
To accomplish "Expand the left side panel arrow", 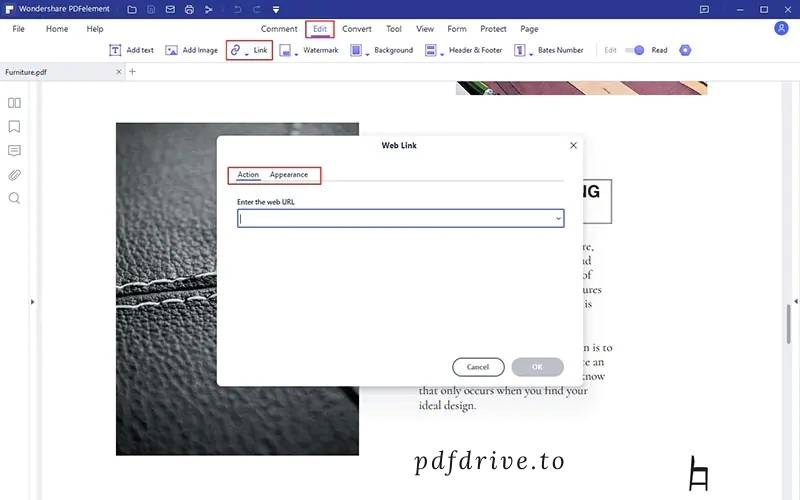I will click(32, 302).
